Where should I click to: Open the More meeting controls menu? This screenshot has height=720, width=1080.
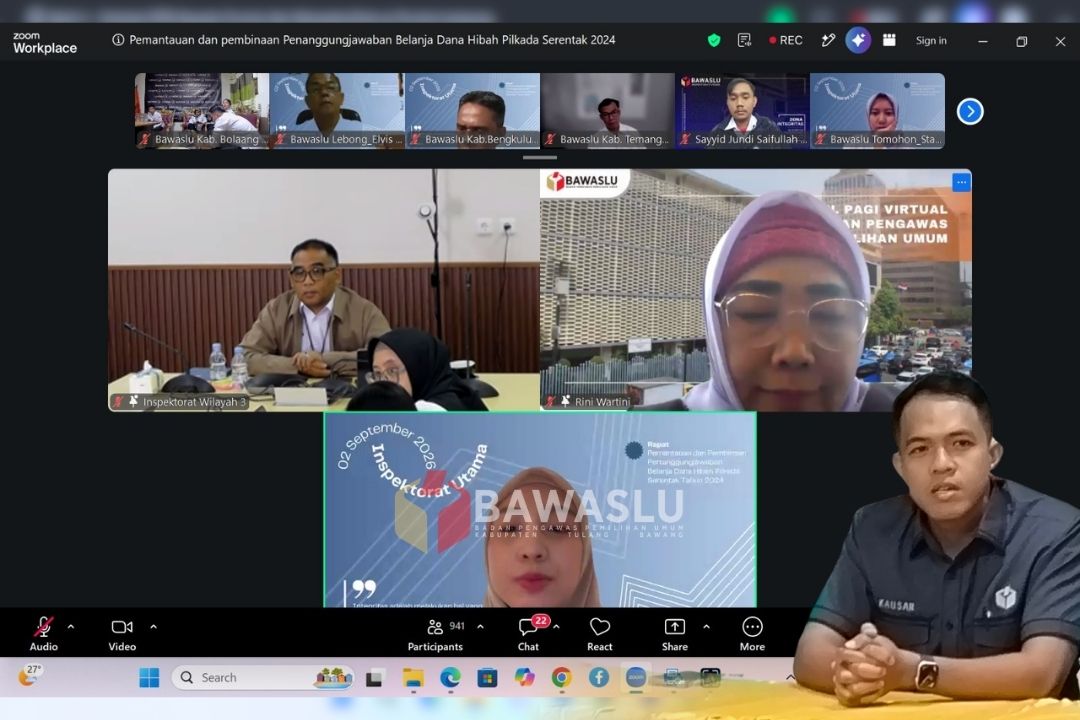(x=752, y=634)
